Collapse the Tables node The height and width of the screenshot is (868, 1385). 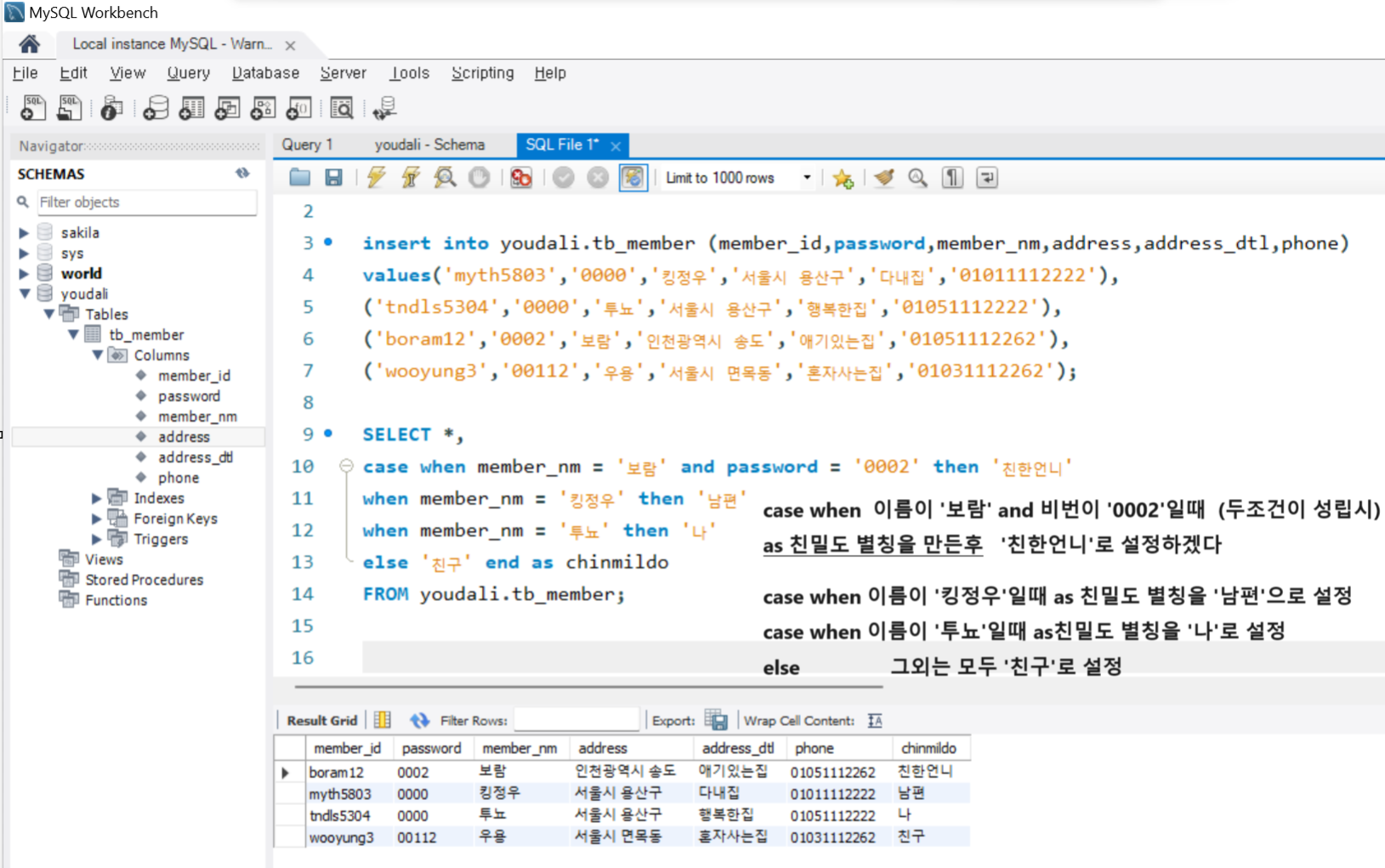point(49,315)
